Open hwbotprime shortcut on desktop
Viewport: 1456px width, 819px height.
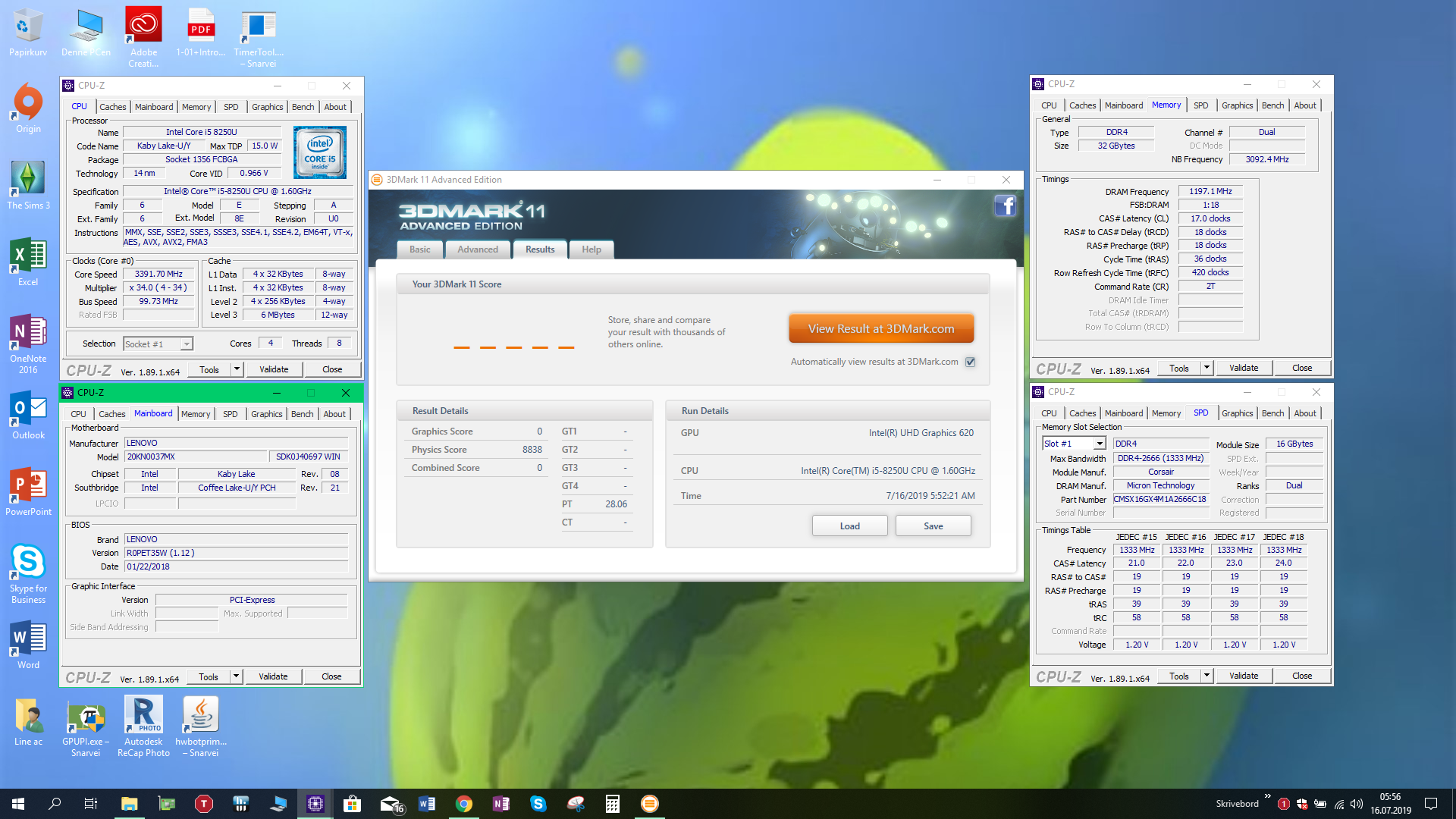201,726
